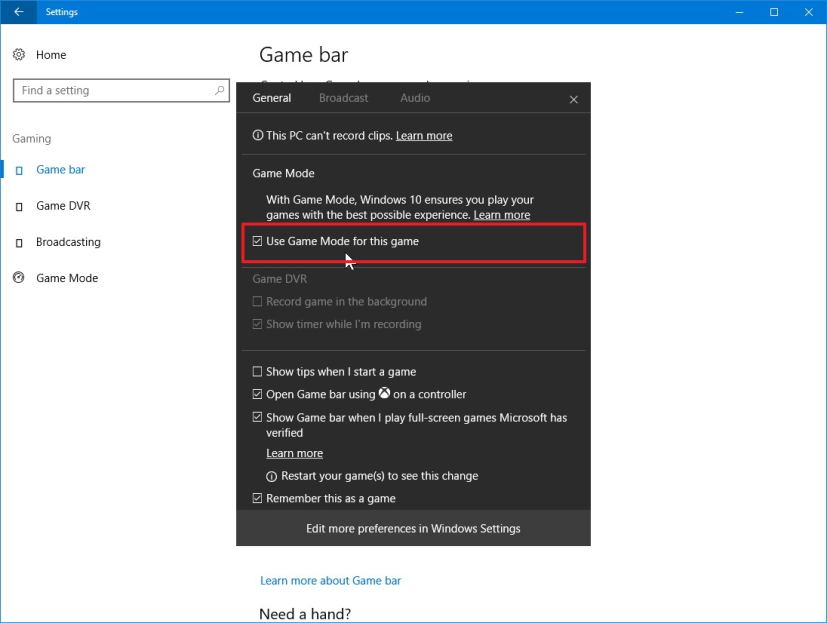Open Learn more about recording clips
Viewport: 827px width, 623px height.
[x=424, y=136]
